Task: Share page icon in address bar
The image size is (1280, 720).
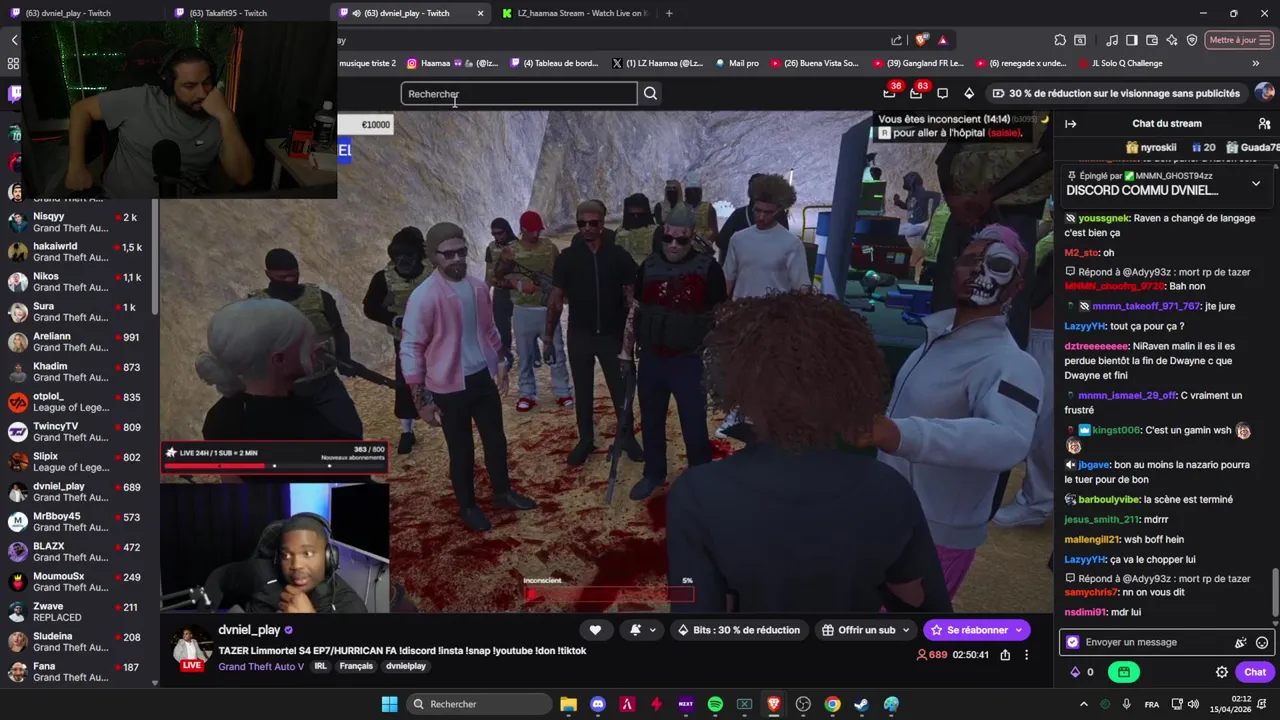Action: pyautogui.click(x=897, y=40)
